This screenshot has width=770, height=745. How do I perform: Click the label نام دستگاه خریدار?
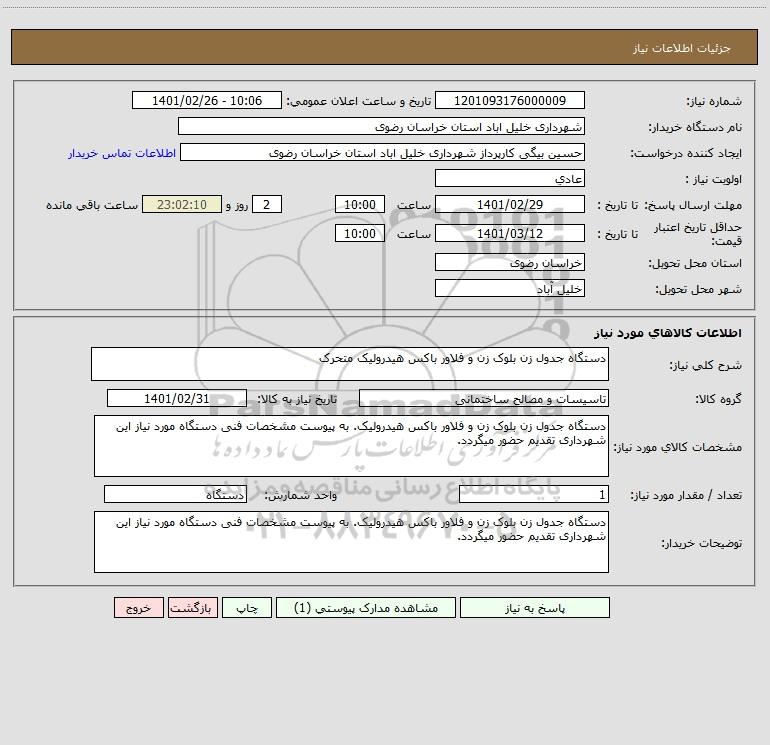coord(695,127)
